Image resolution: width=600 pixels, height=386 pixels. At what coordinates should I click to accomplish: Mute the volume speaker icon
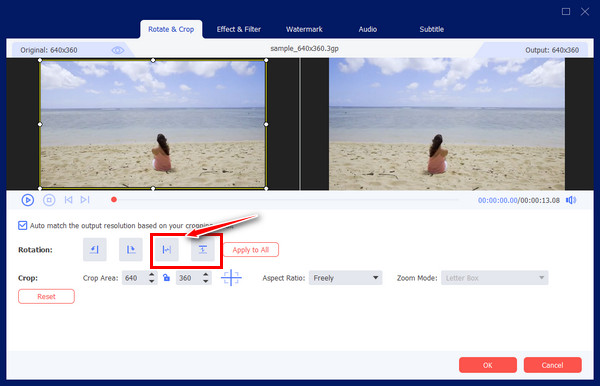(571, 200)
